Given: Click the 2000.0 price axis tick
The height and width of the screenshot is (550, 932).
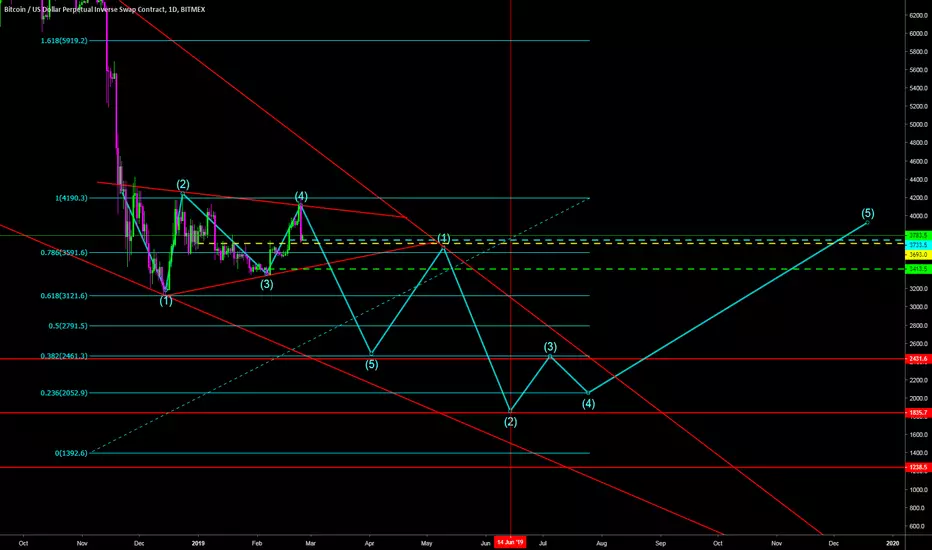Looking at the screenshot, I should click(x=919, y=398).
